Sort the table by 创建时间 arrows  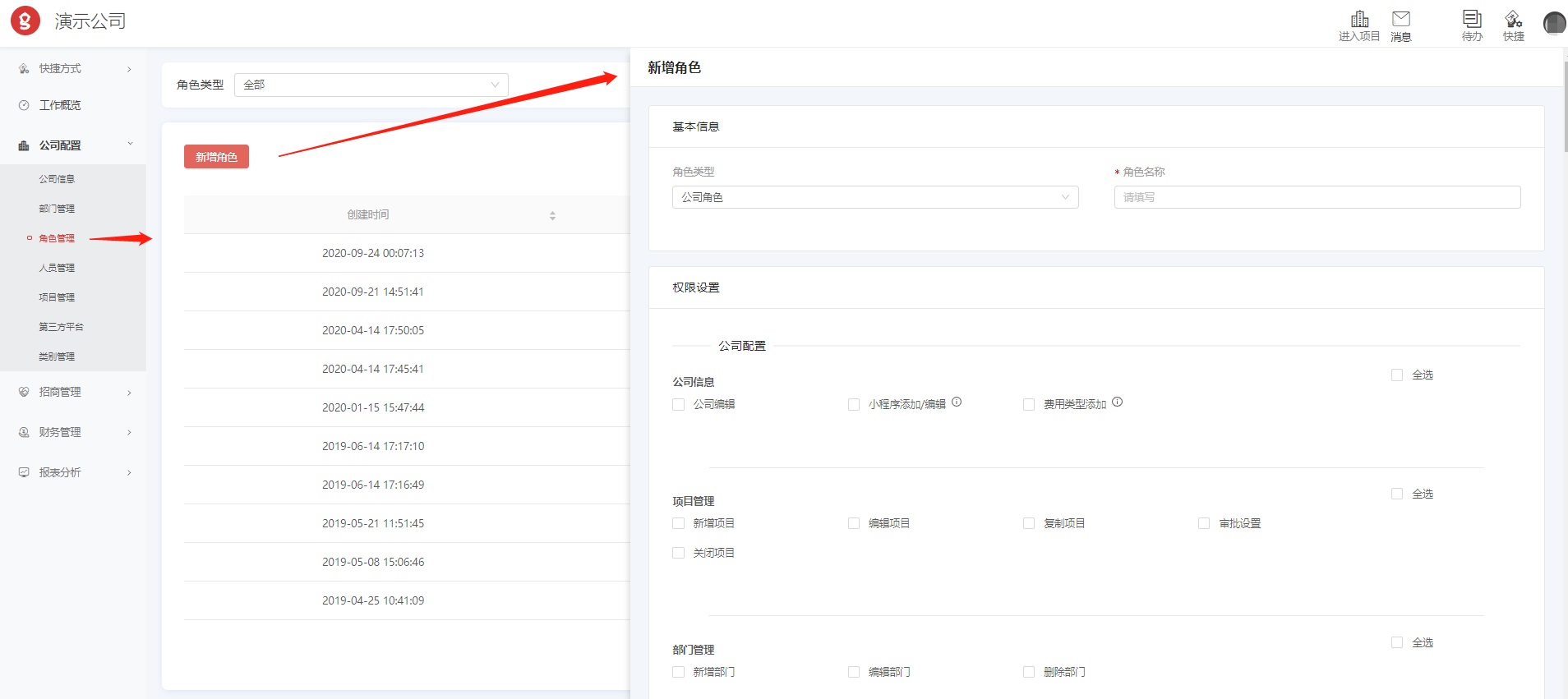click(x=552, y=215)
